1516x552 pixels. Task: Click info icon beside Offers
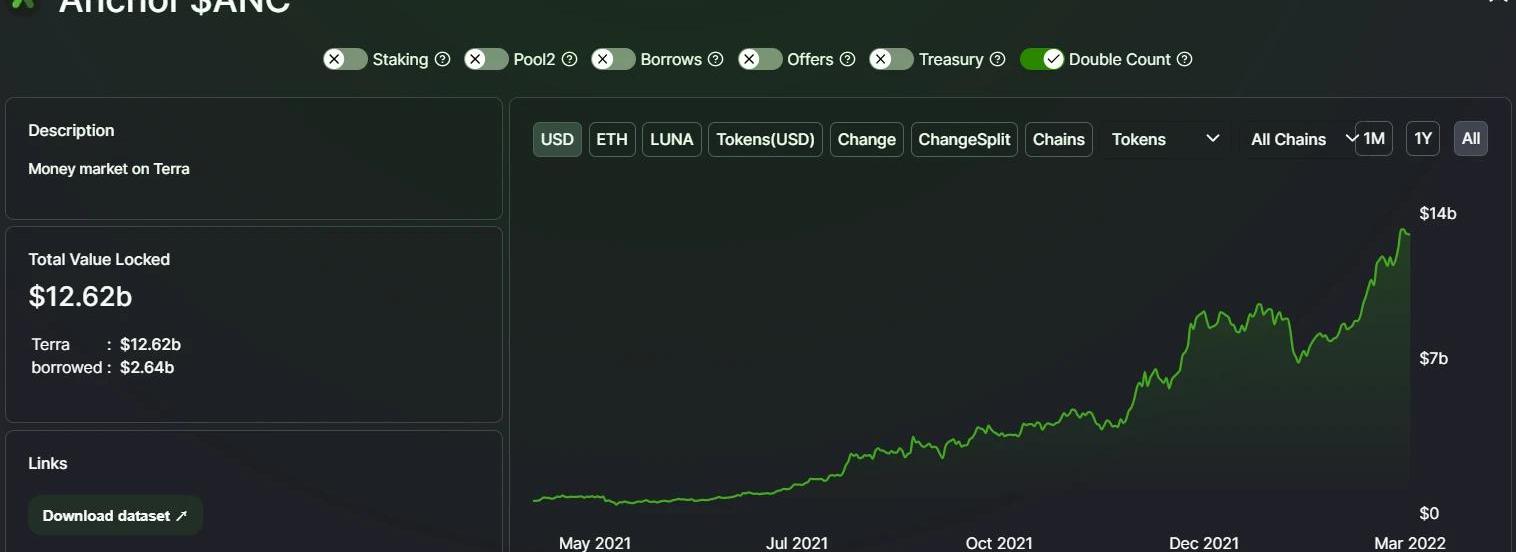click(848, 59)
